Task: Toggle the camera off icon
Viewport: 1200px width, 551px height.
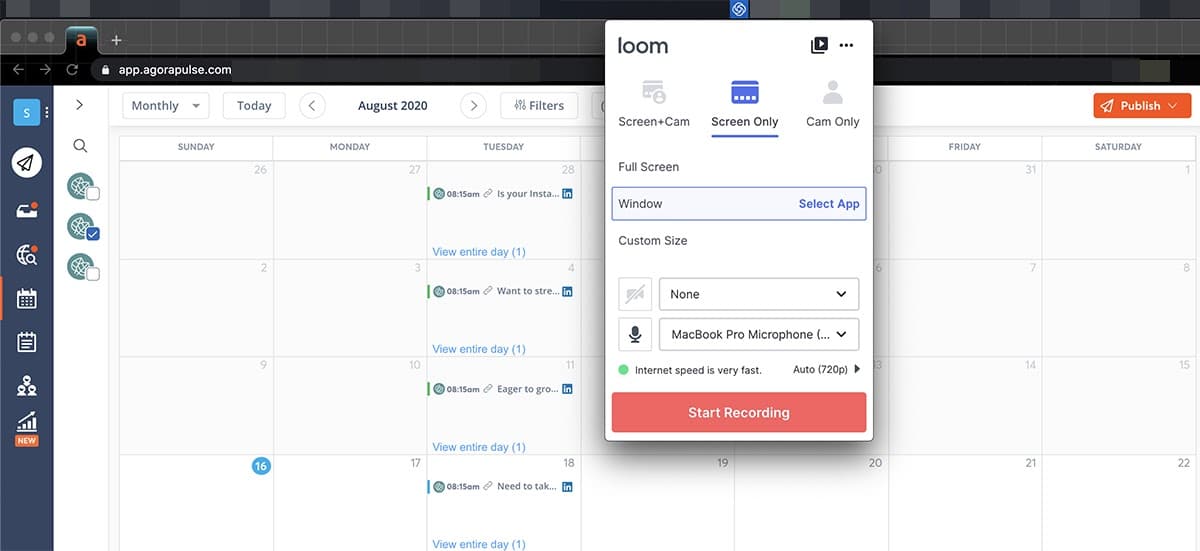Action: tap(635, 294)
